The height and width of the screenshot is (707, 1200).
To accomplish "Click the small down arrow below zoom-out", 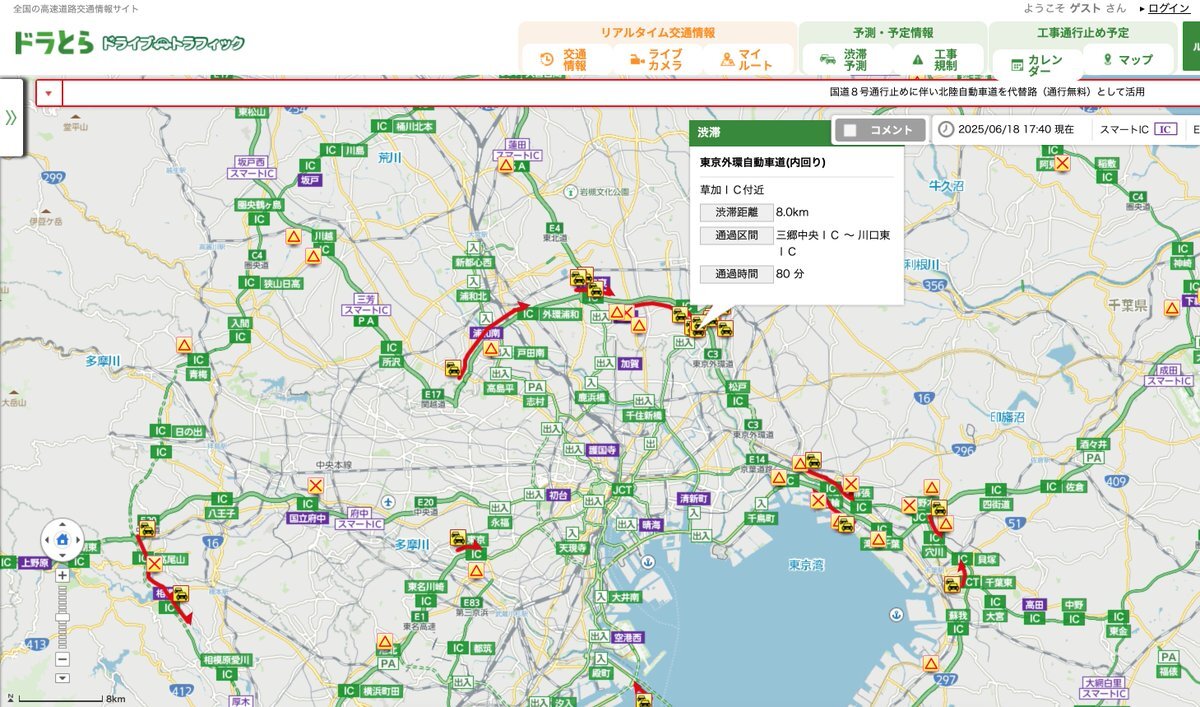I will [x=62, y=677].
